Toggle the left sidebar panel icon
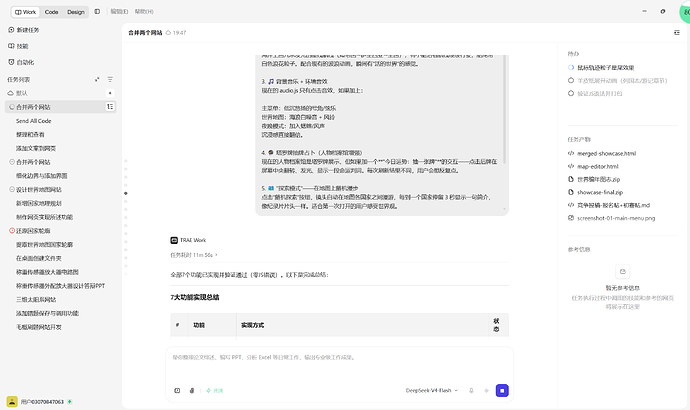 click(97, 11)
